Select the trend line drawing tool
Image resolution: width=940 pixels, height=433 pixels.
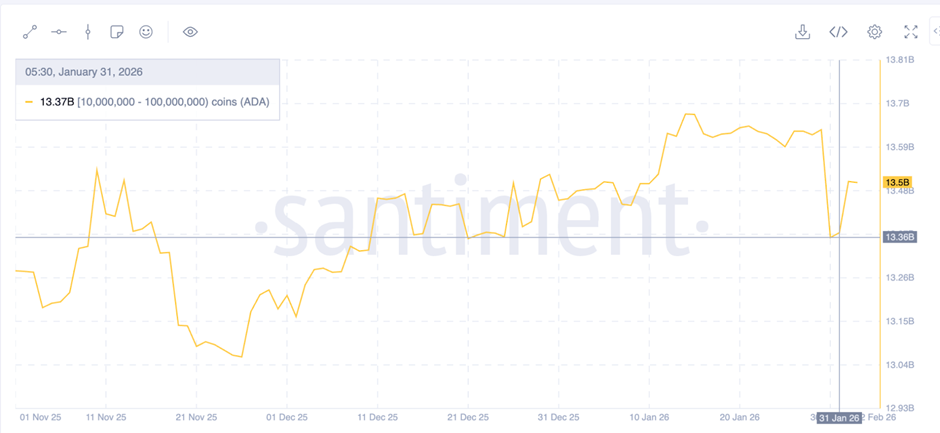(x=30, y=32)
